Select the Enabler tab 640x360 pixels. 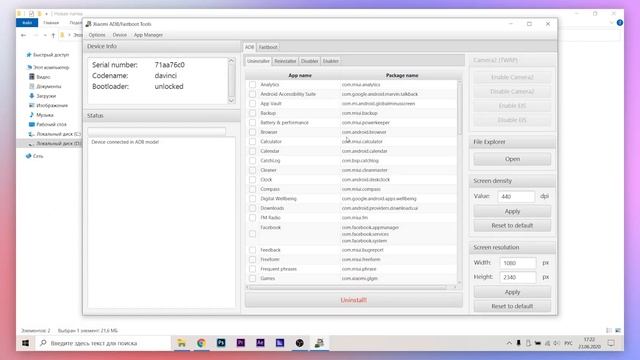tap(331, 61)
